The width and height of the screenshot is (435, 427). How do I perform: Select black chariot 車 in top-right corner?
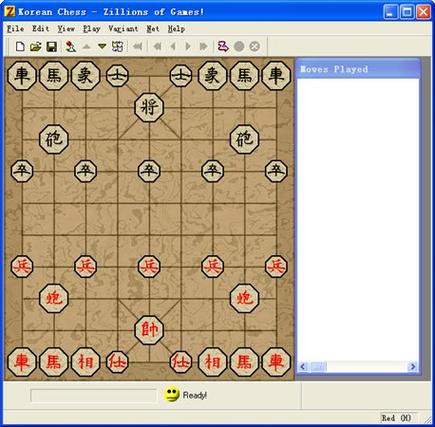pos(276,76)
